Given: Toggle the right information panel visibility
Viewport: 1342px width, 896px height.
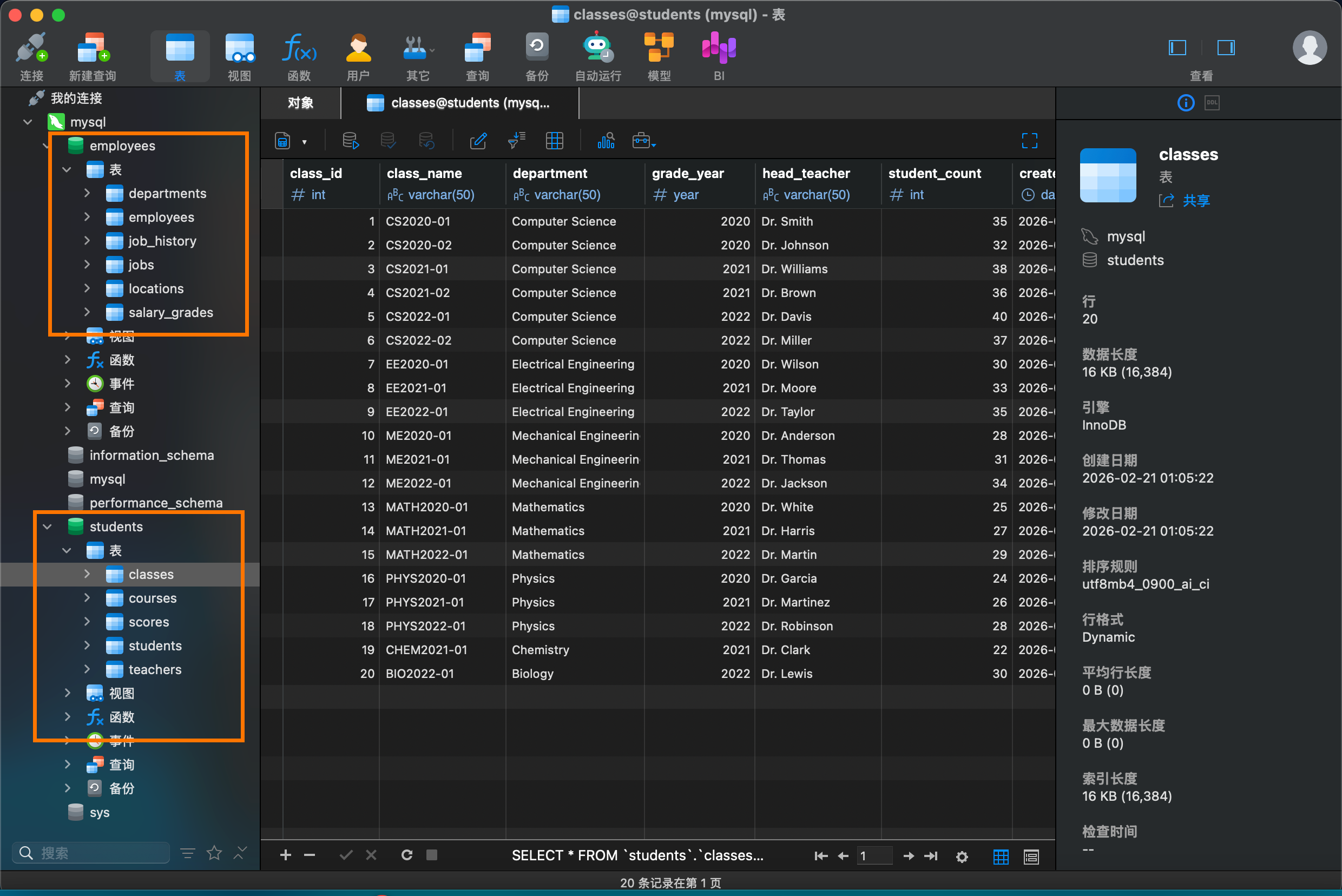Looking at the screenshot, I should tap(1226, 48).
